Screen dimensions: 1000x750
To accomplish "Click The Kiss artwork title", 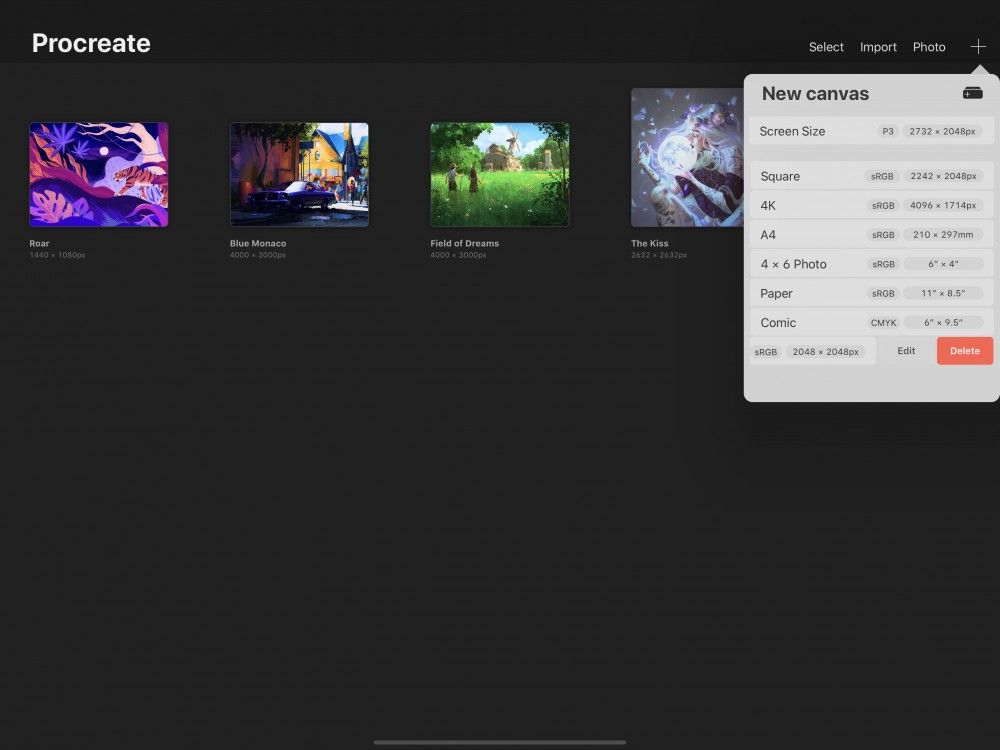I will click(x=649, y=243).
